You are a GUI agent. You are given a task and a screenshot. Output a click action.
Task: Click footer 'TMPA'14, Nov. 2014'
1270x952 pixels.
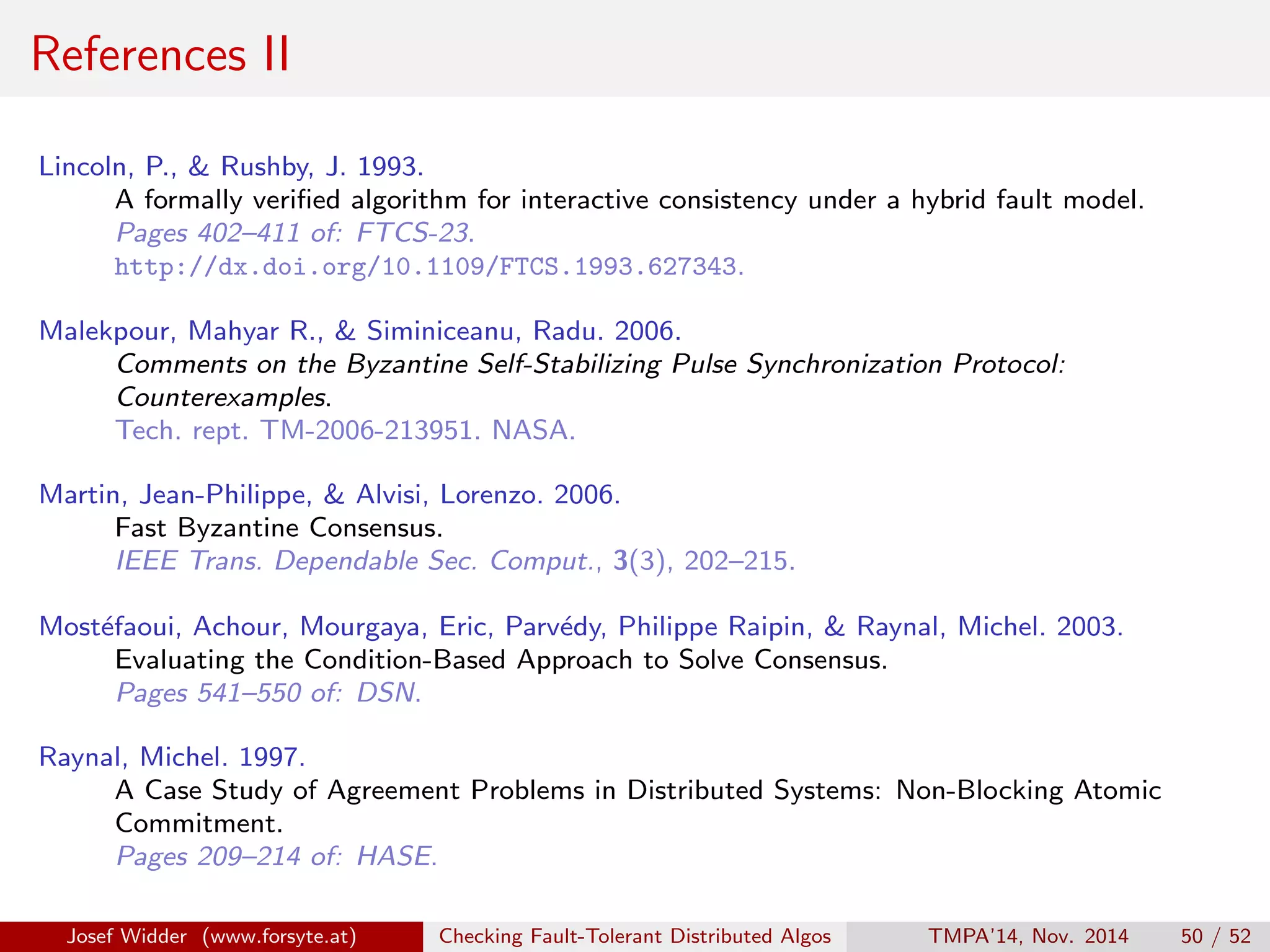(x=1028, y=936)
